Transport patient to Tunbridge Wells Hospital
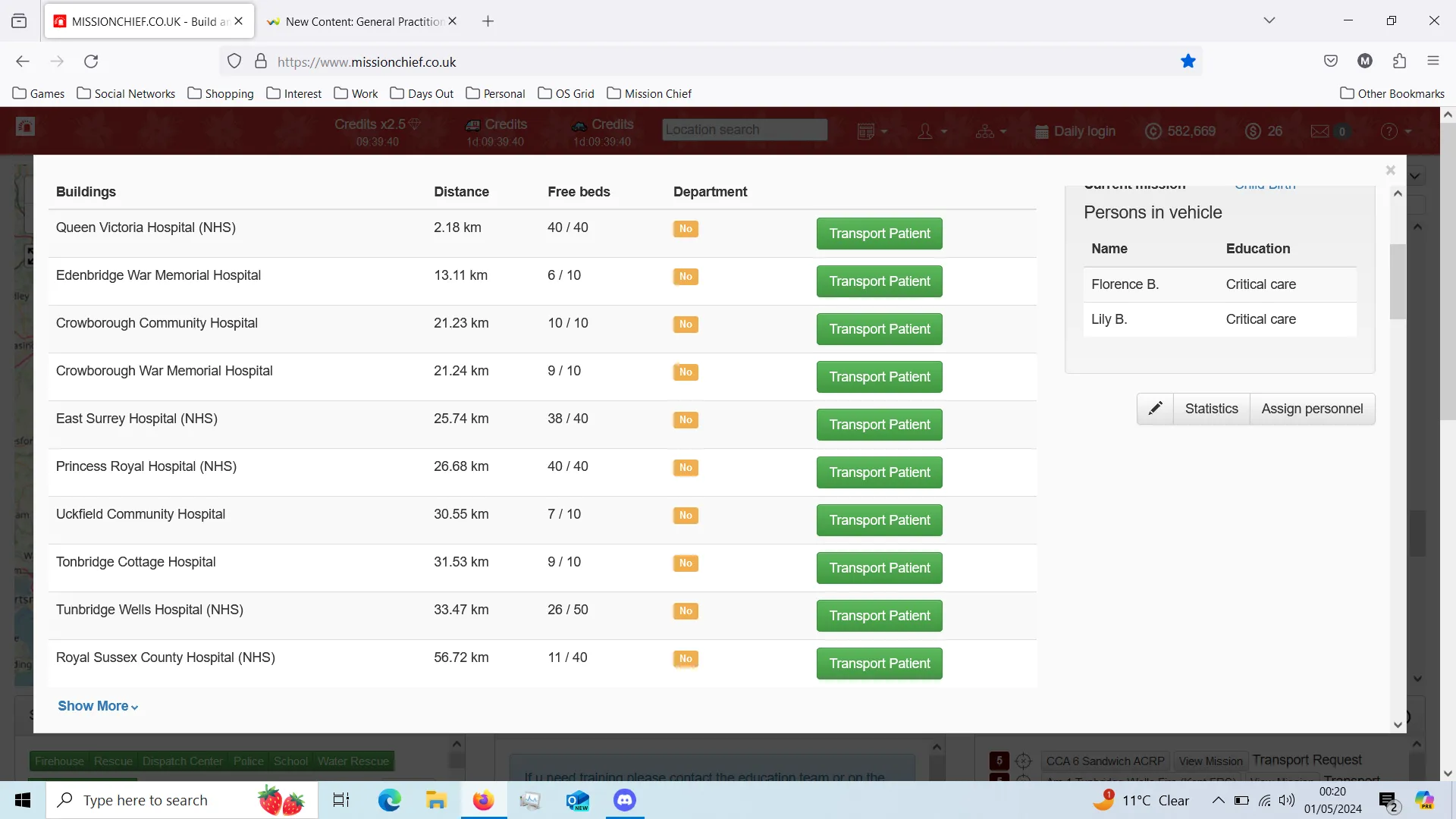1456x819 pixels. pyautogui.click(x=879, y=616)
